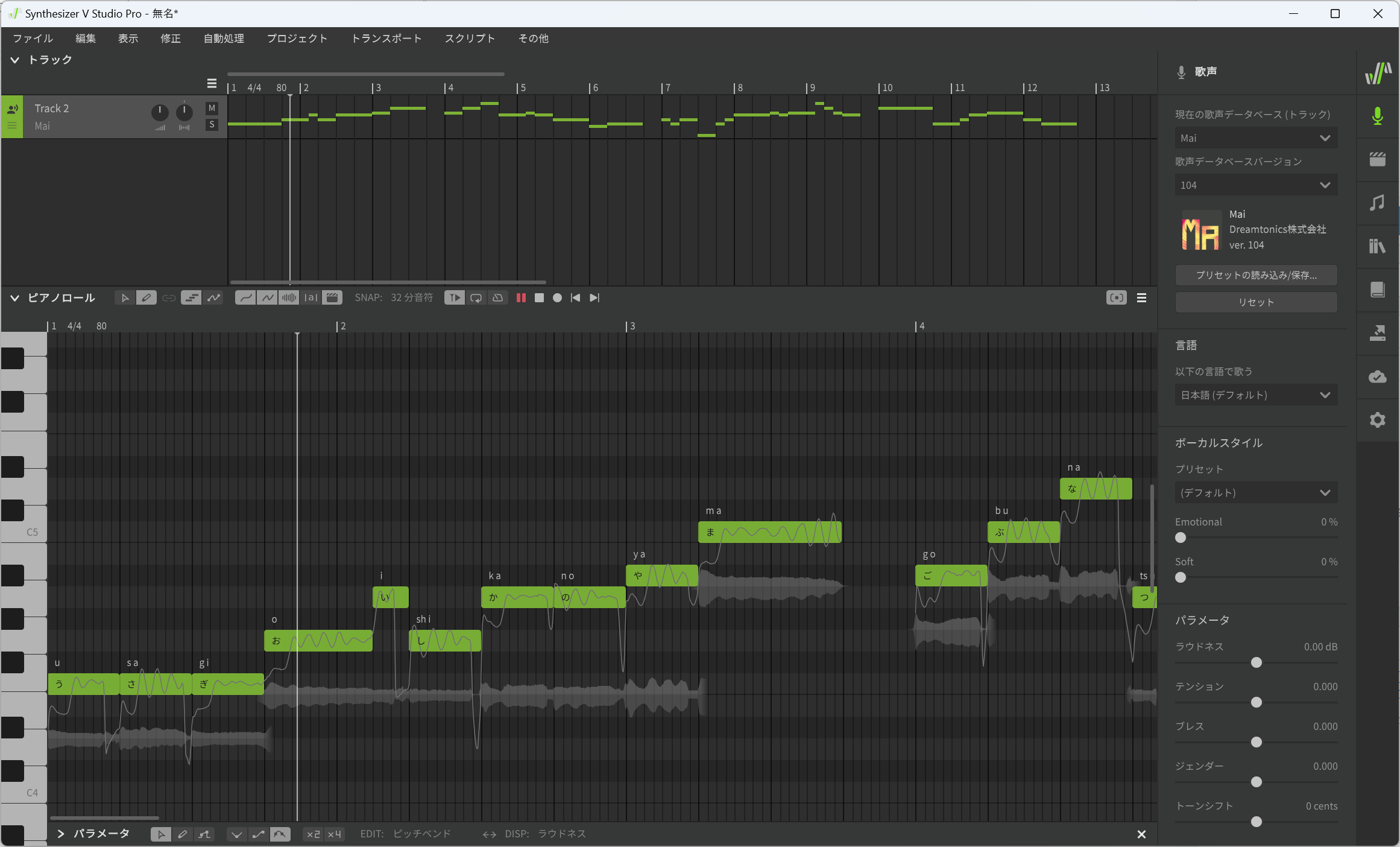Click the Emotional style slider handle

pyautogui.click(x=1181, y=538)
